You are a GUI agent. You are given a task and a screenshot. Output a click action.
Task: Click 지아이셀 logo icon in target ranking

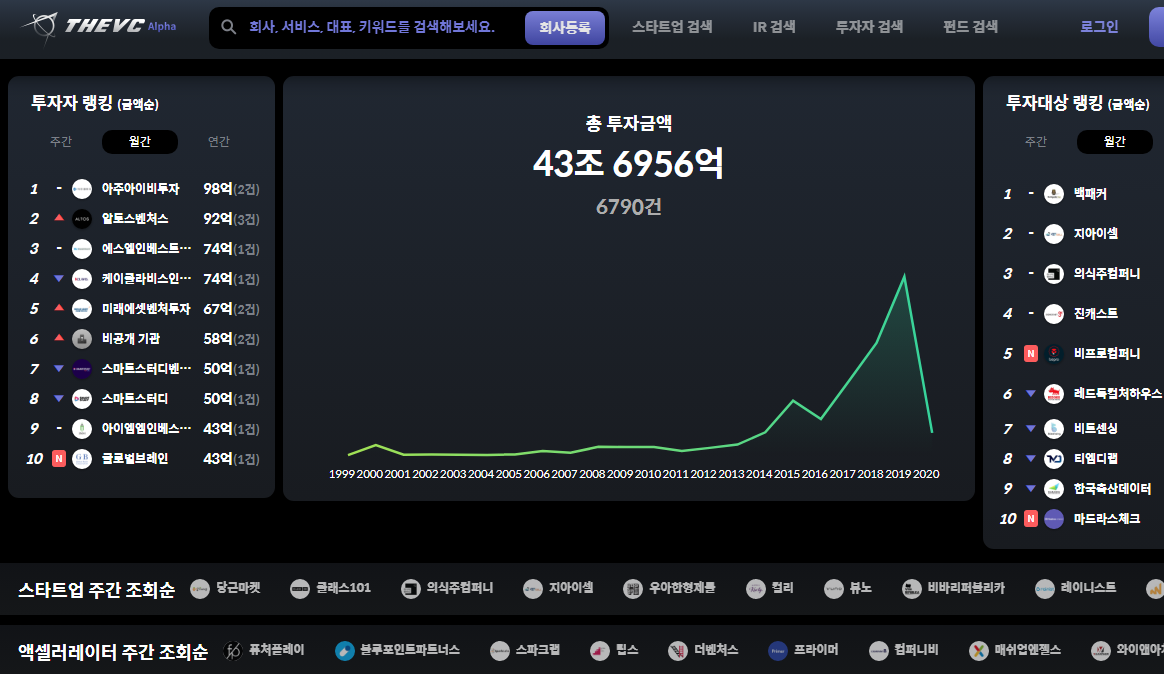click(1054, 234)
